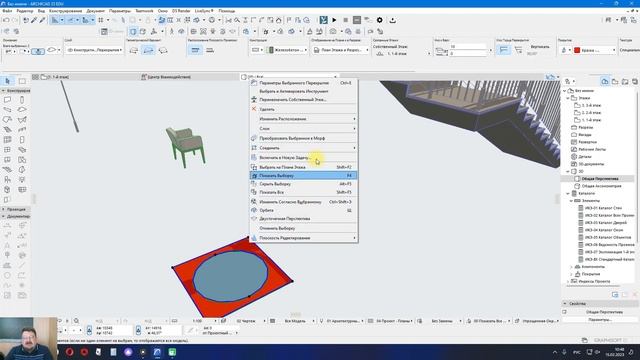Click the green app icon in the taskbar
Image resolution: width=640 pixels, height=360 pixels.
click(172, 352)
